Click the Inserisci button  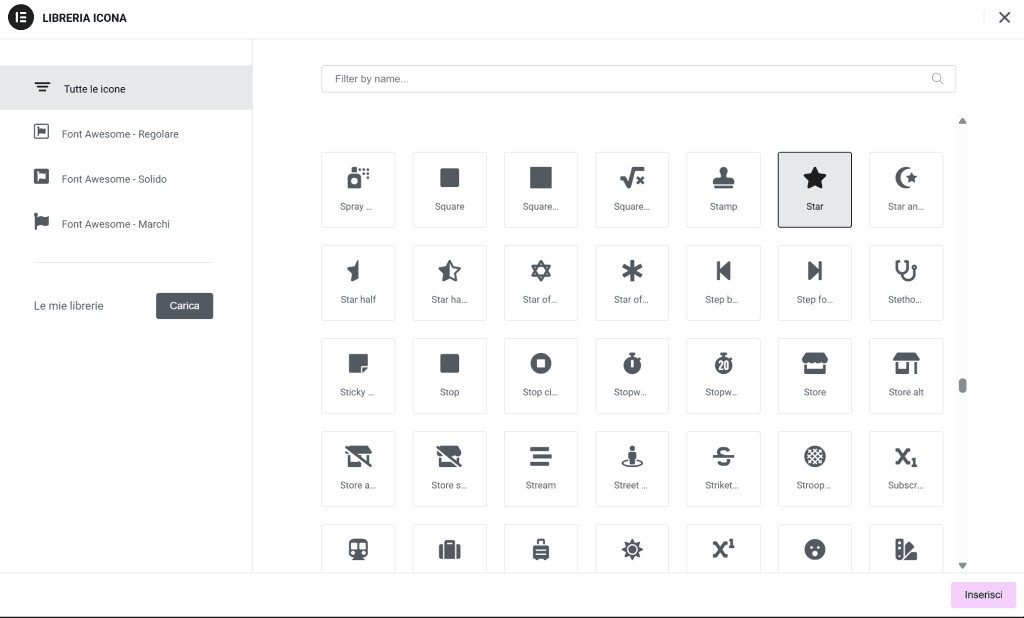(x=983, y=594)
